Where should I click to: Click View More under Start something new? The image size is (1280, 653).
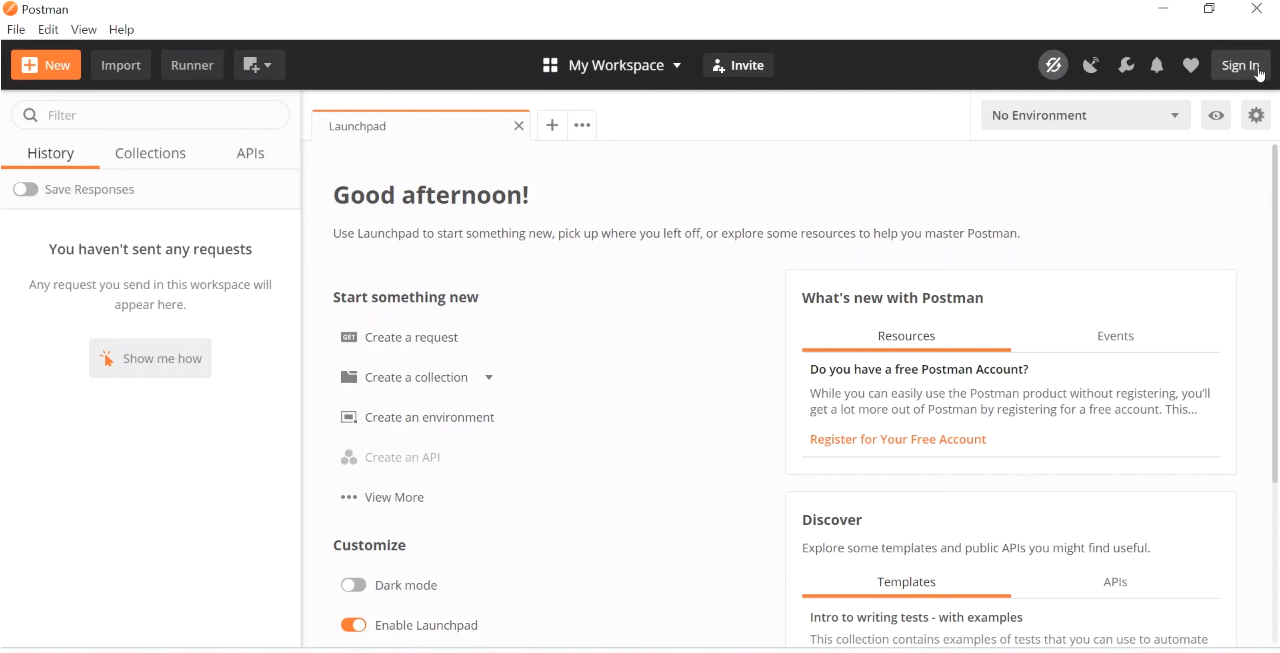point(394,497)
